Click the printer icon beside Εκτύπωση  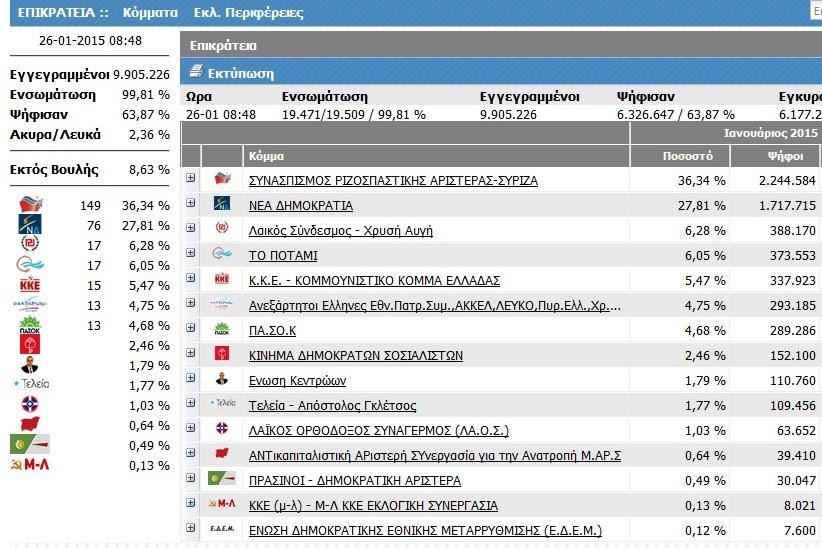196,71
